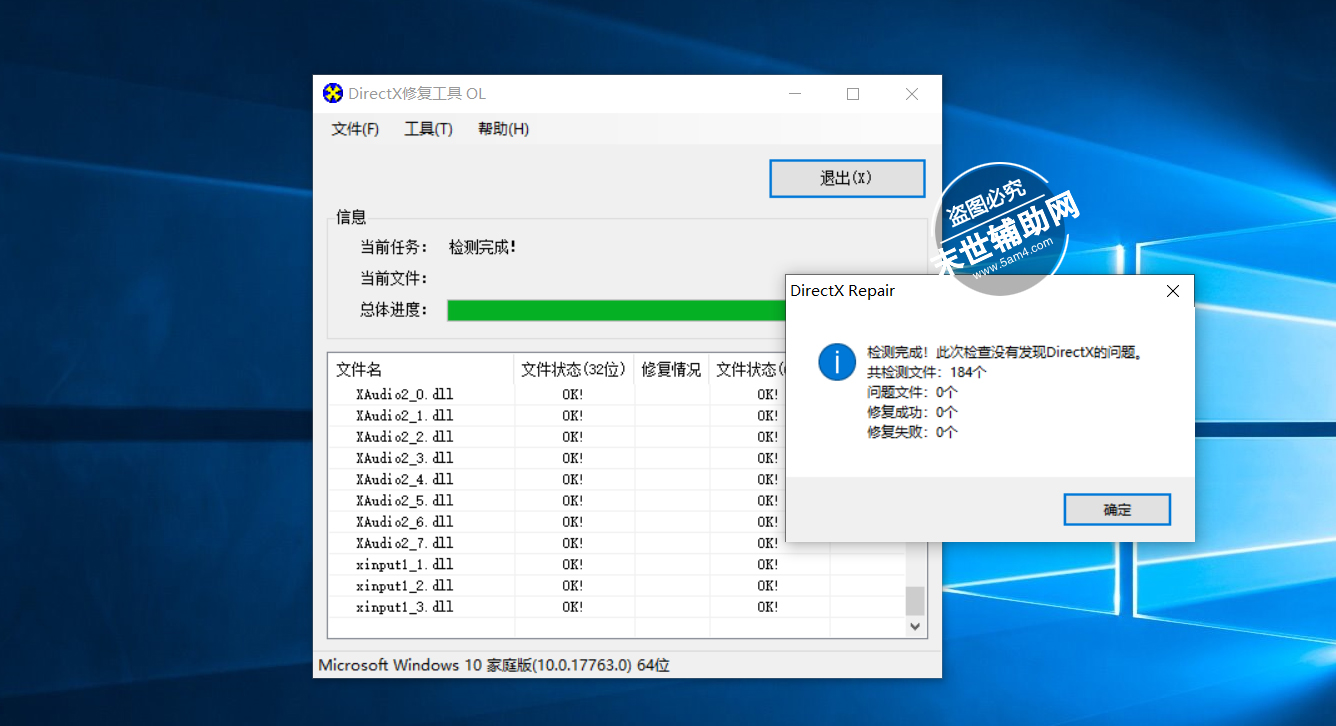Click the DirectX repair tool title icon
The height and width of the screenshot is (726, 1336).
(x=333, y=94)
